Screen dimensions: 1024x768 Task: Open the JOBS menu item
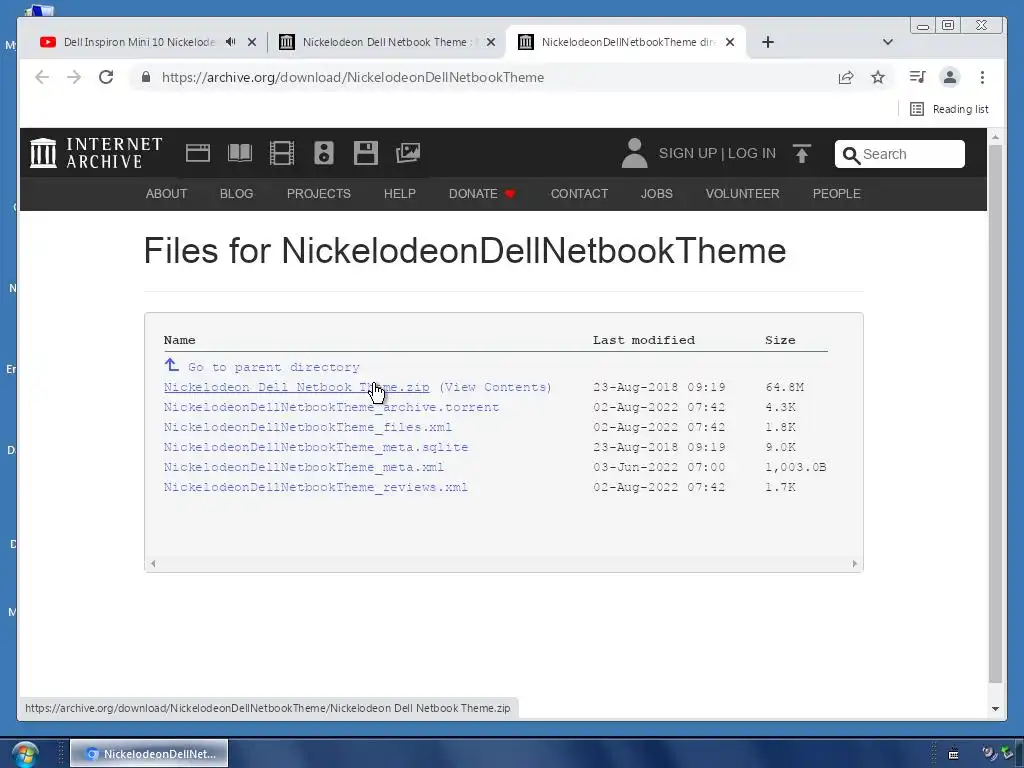coord(656,194)
